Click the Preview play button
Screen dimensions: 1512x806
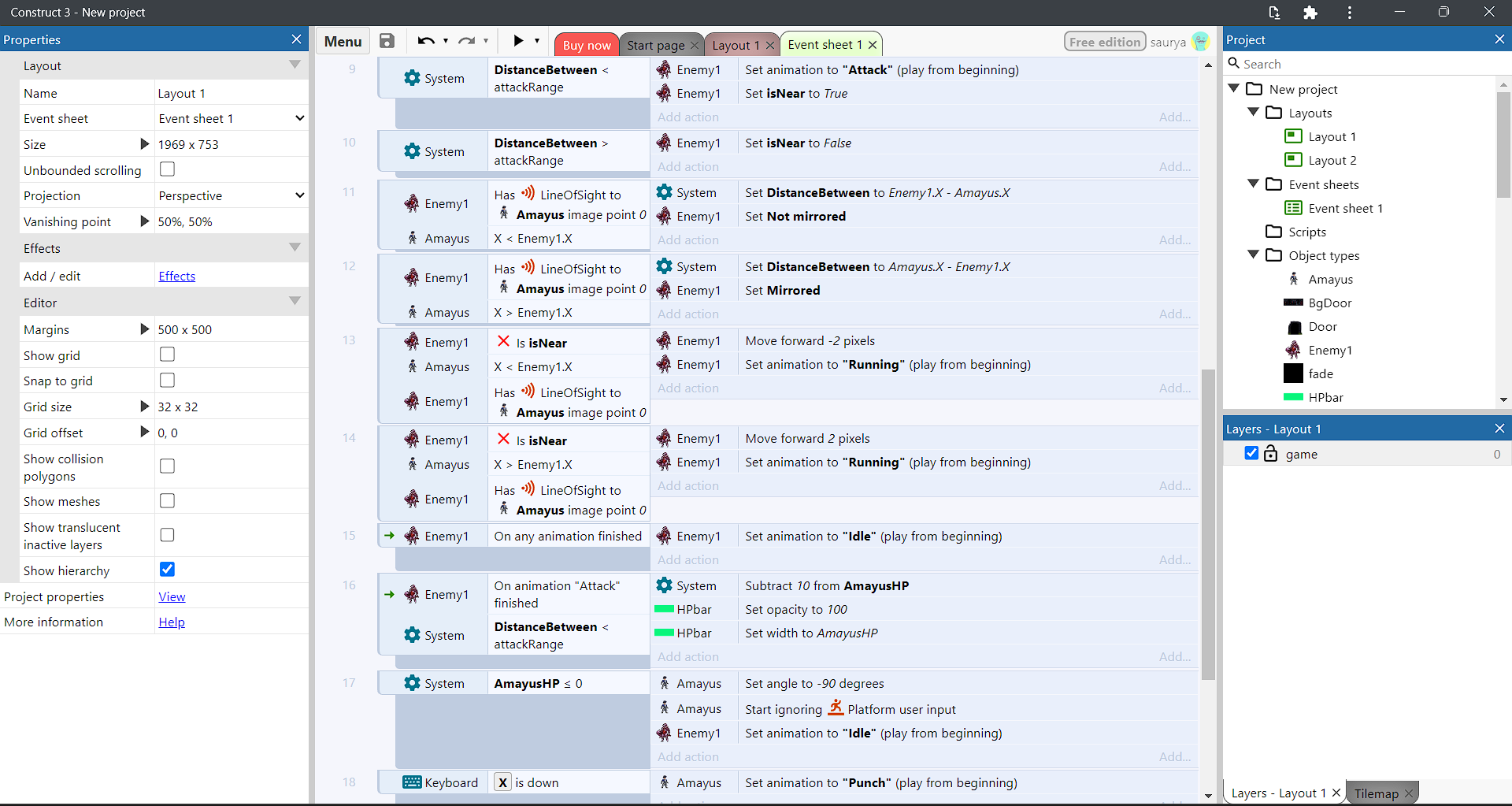pyautogui.click(x=518, y=41)
